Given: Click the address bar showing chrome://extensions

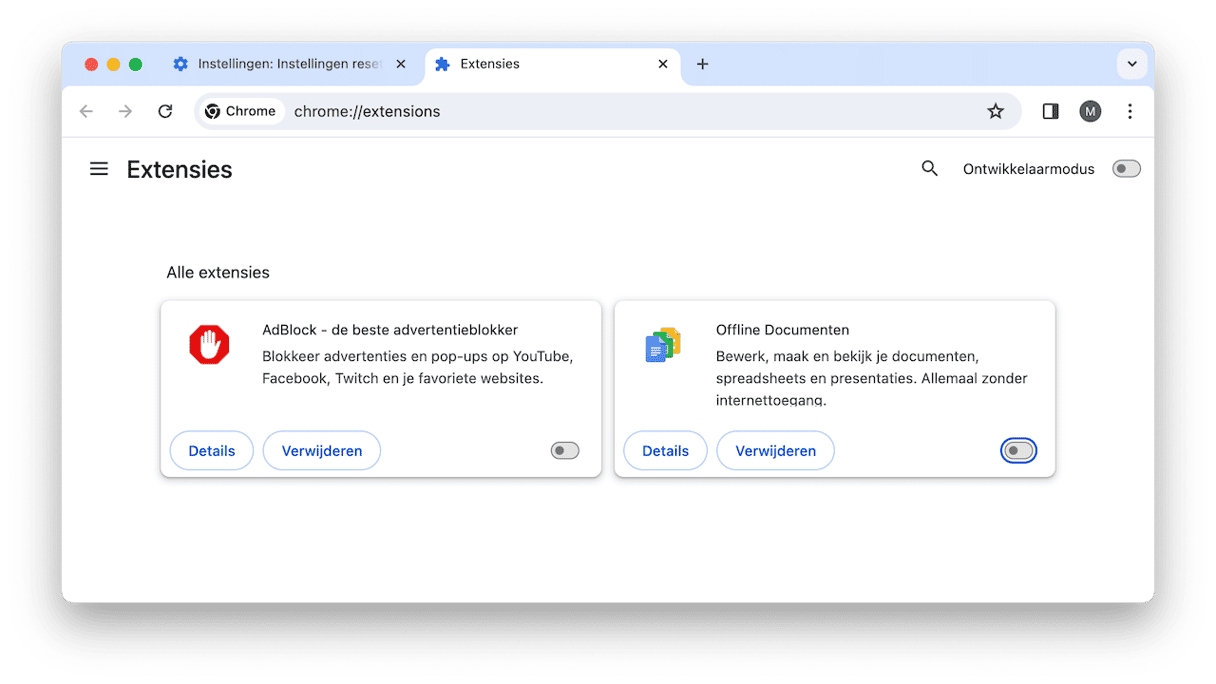Looking at the screenshot, I should point(607,111).
